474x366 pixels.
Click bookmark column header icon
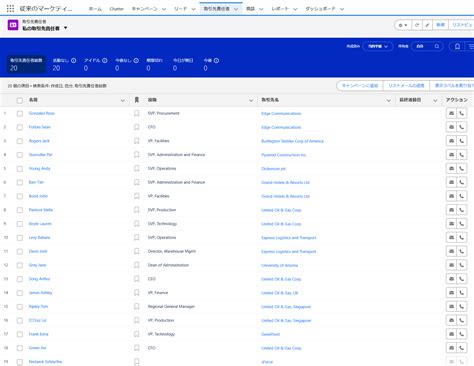(136, 100)
